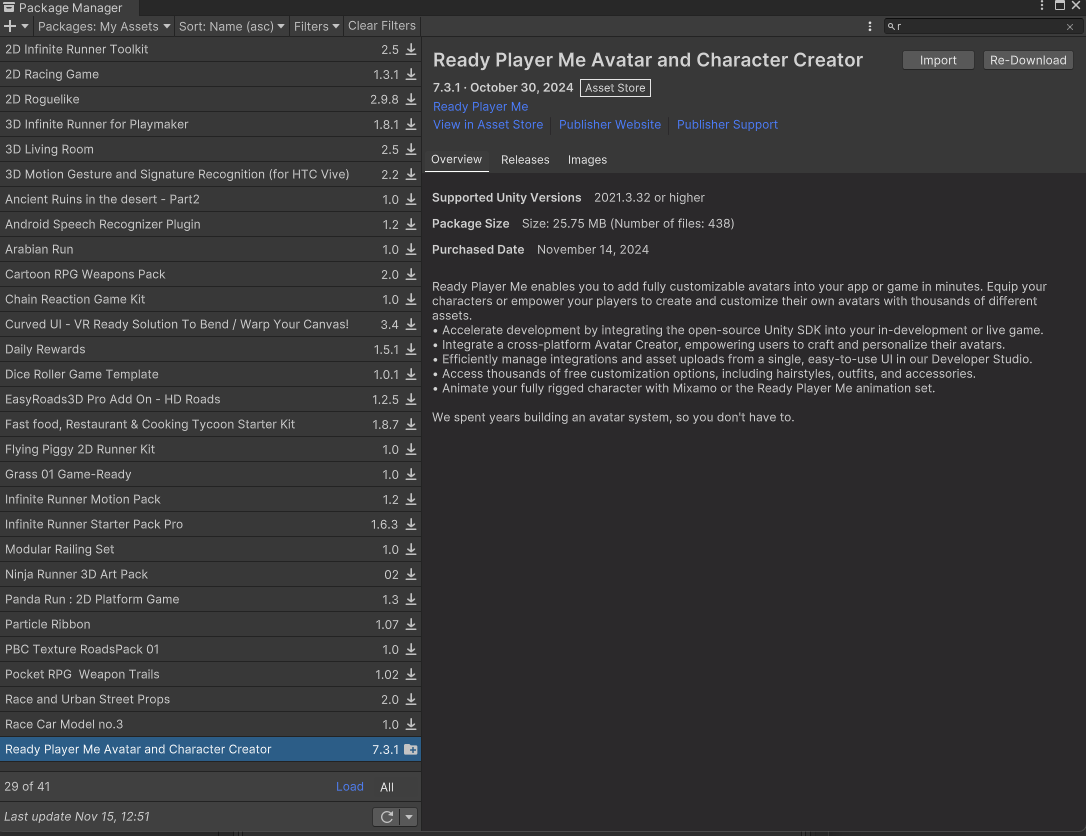
Task: Download Ancient Ruins in the desert - Part2
Action: (411, 199)
